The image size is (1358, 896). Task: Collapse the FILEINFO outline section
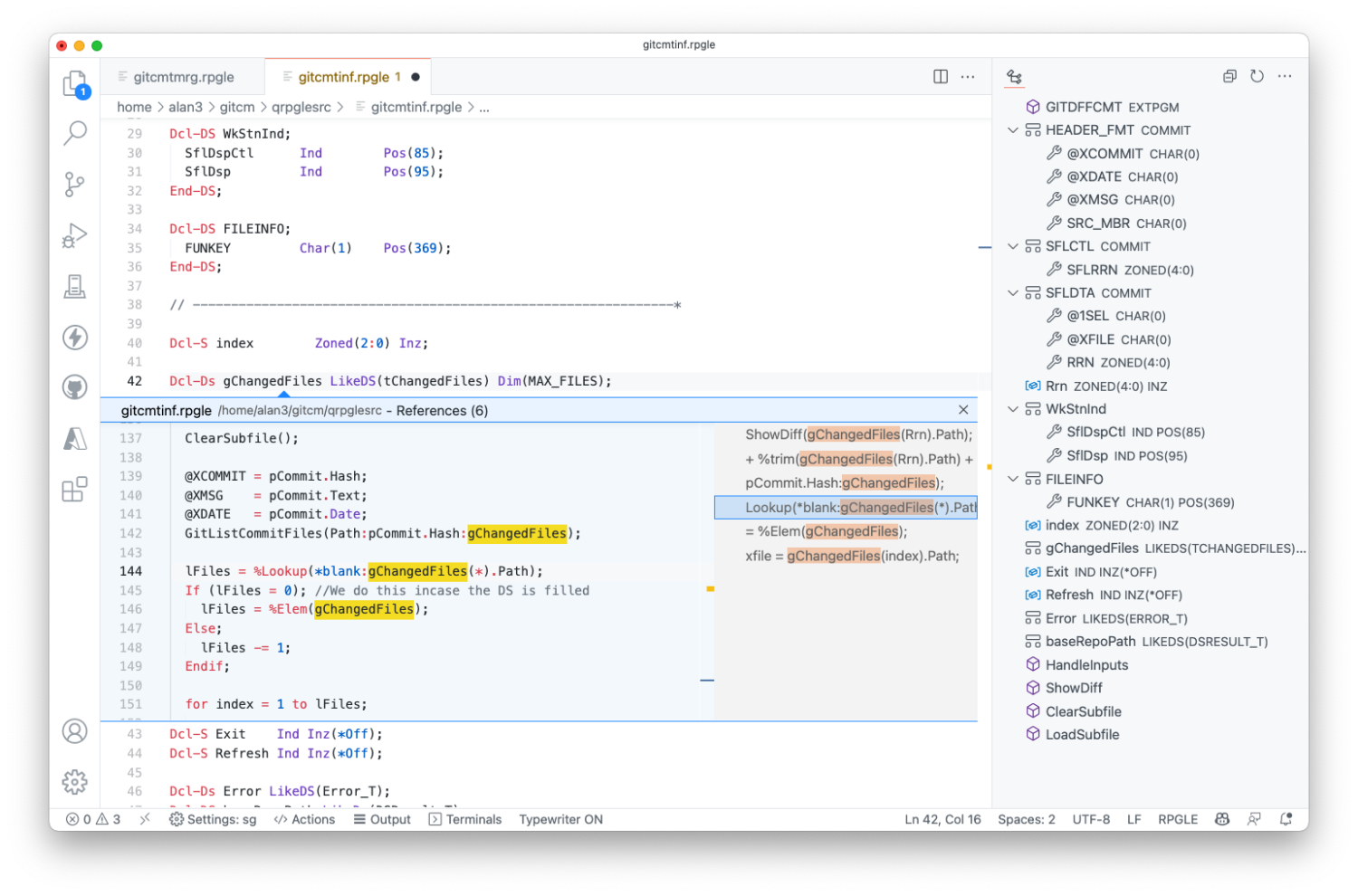[1012, 479]
